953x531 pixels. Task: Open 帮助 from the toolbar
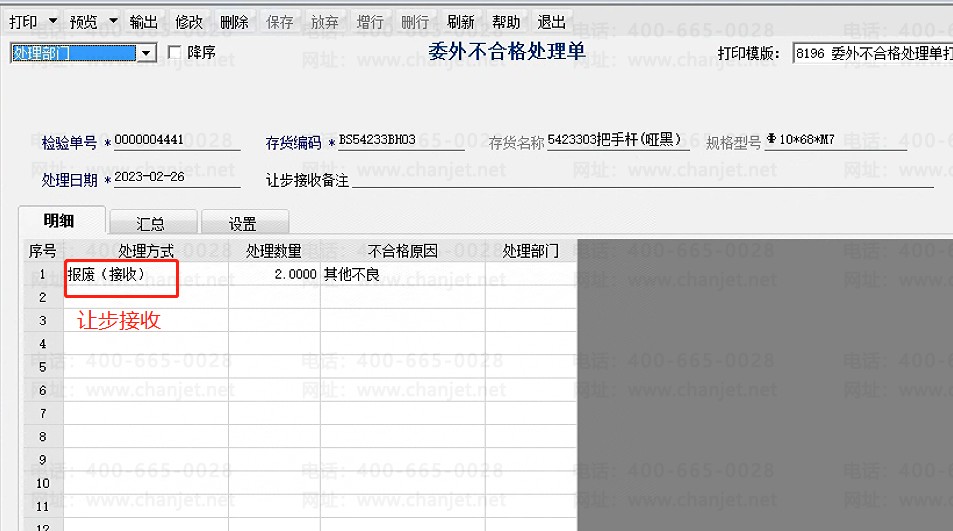point(506,22)
